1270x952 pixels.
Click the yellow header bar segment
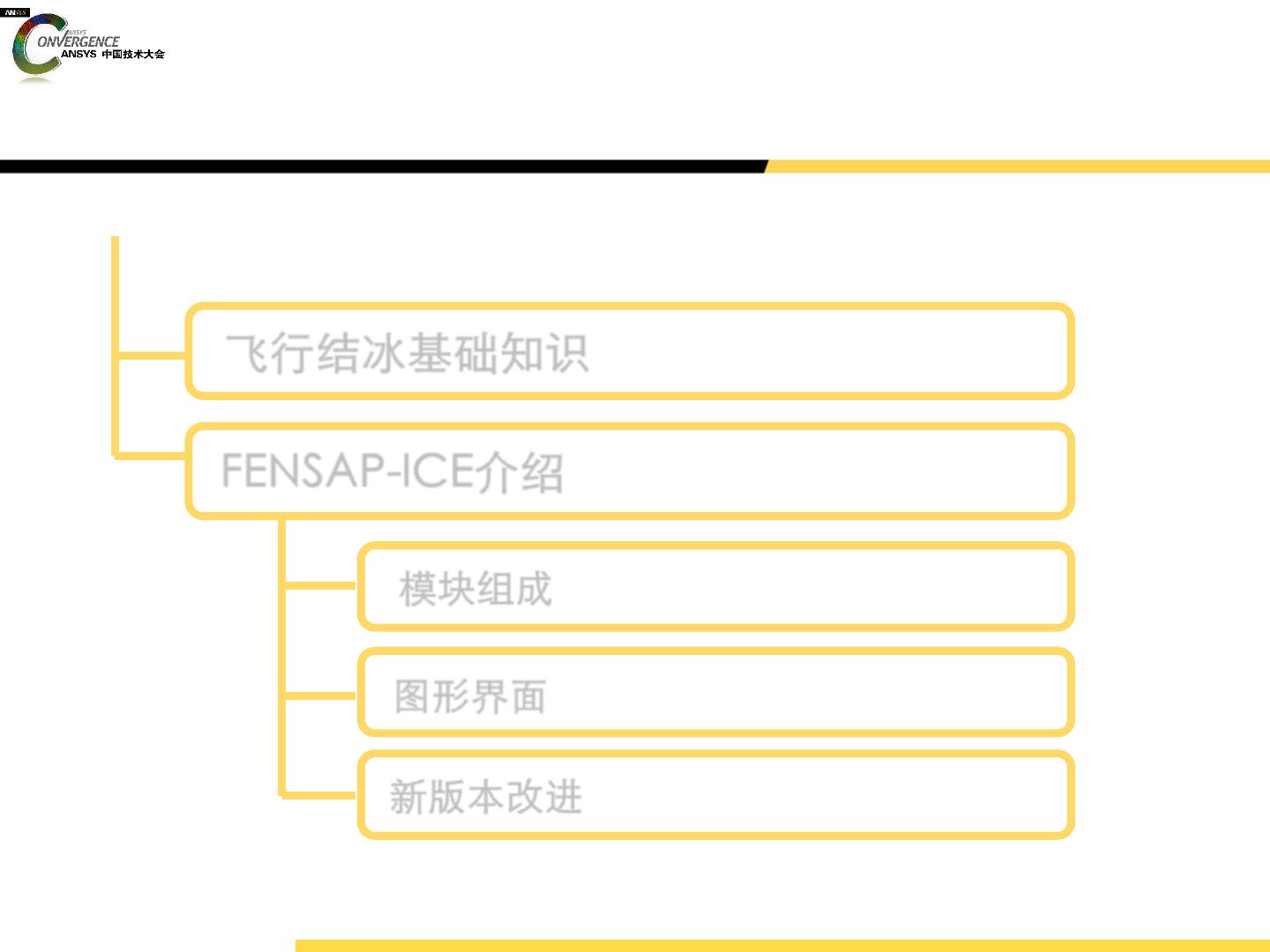pyautogui.click(x=1019, y=167)
